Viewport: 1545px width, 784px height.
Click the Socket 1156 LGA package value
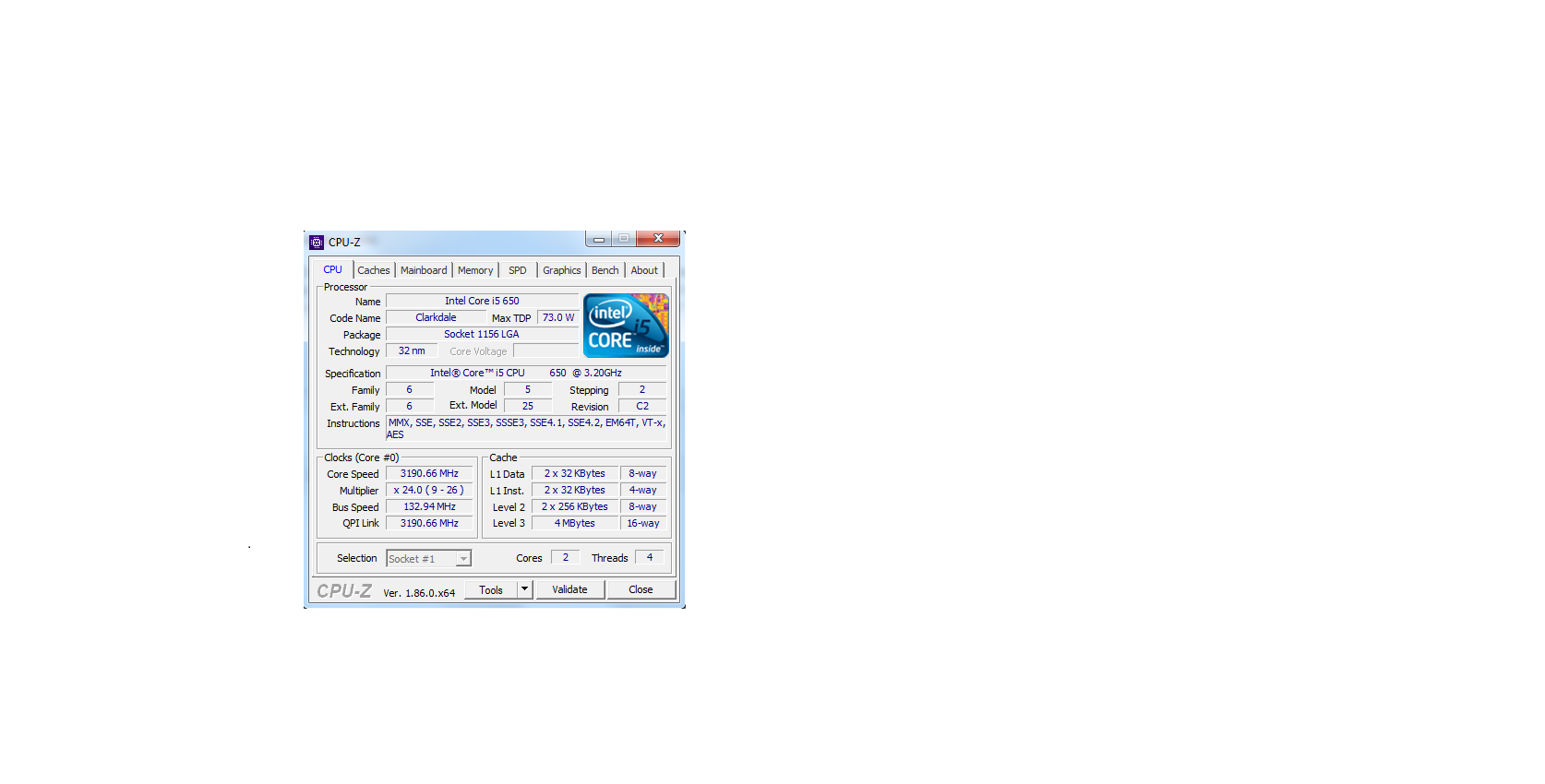point(482,334)
